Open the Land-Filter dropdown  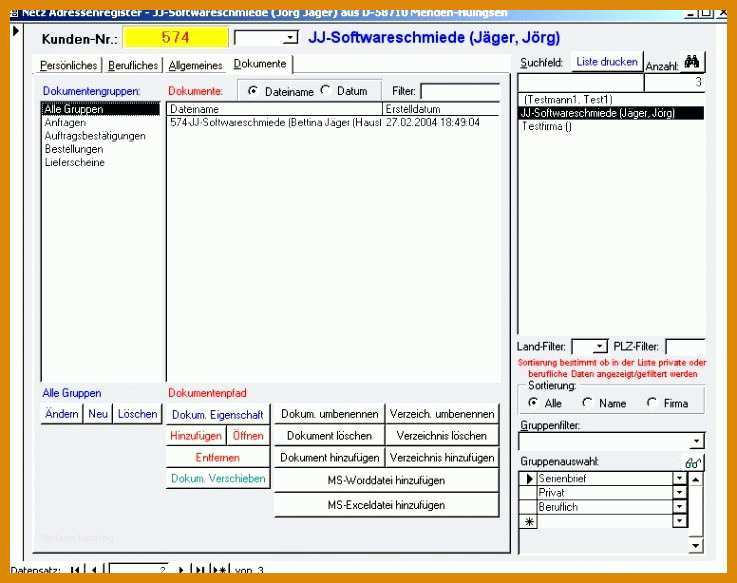click(600, 347)
